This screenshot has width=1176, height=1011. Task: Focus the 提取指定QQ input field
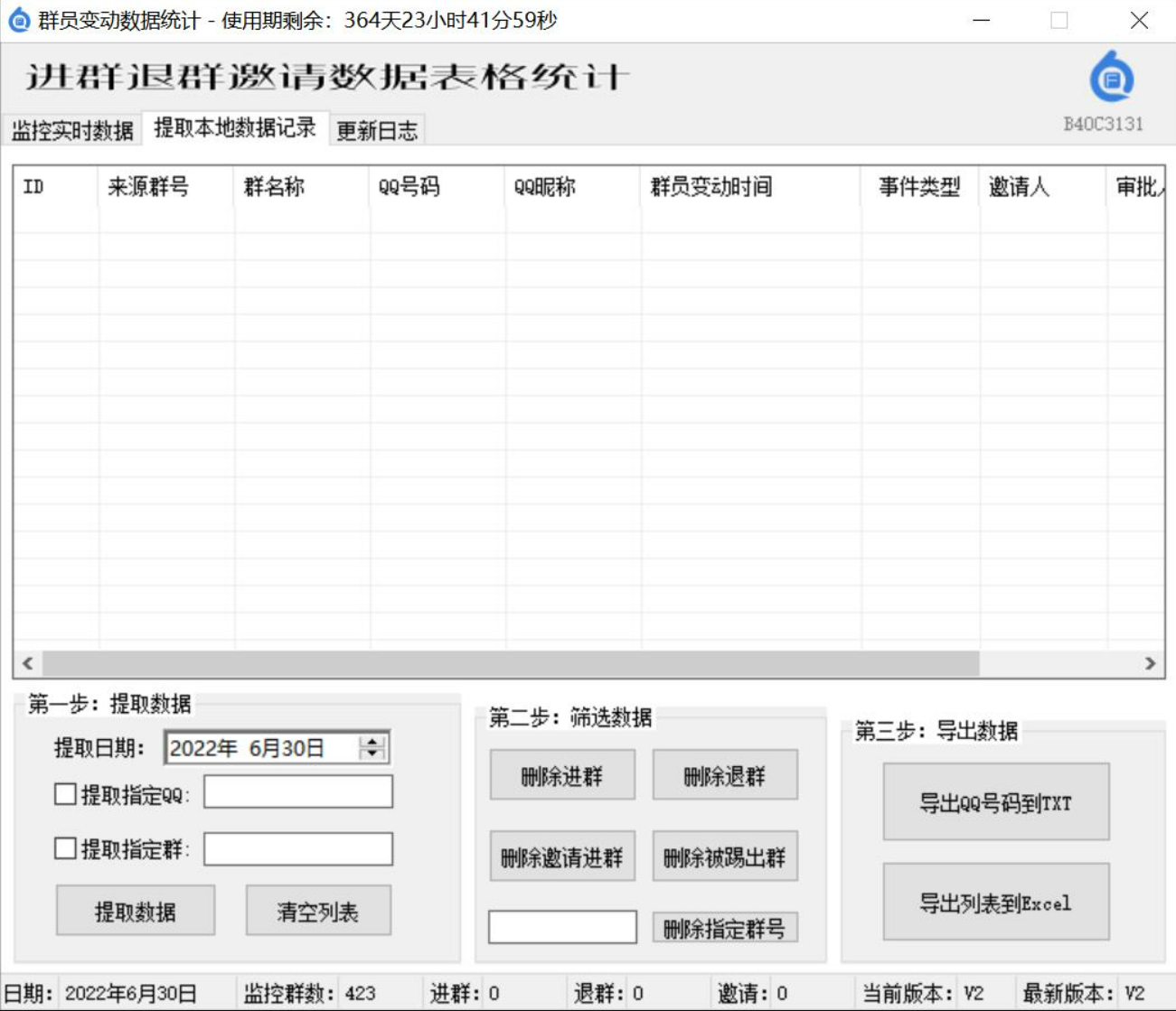tap(298, 792)
